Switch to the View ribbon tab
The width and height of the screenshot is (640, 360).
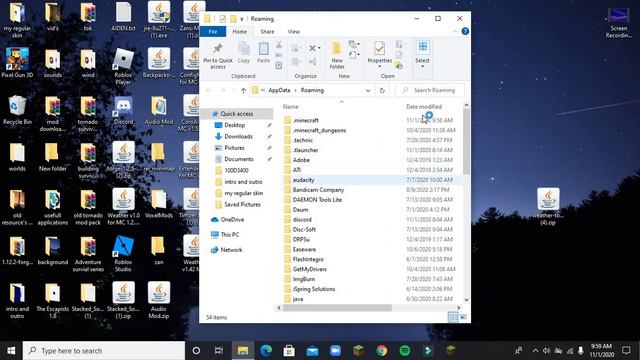[293, 31]
